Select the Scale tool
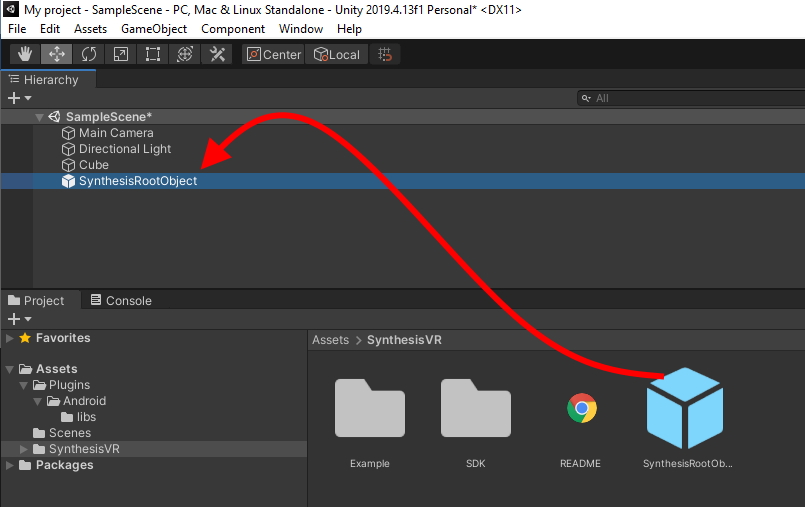805x507 pixels. (x=121, y=54)
